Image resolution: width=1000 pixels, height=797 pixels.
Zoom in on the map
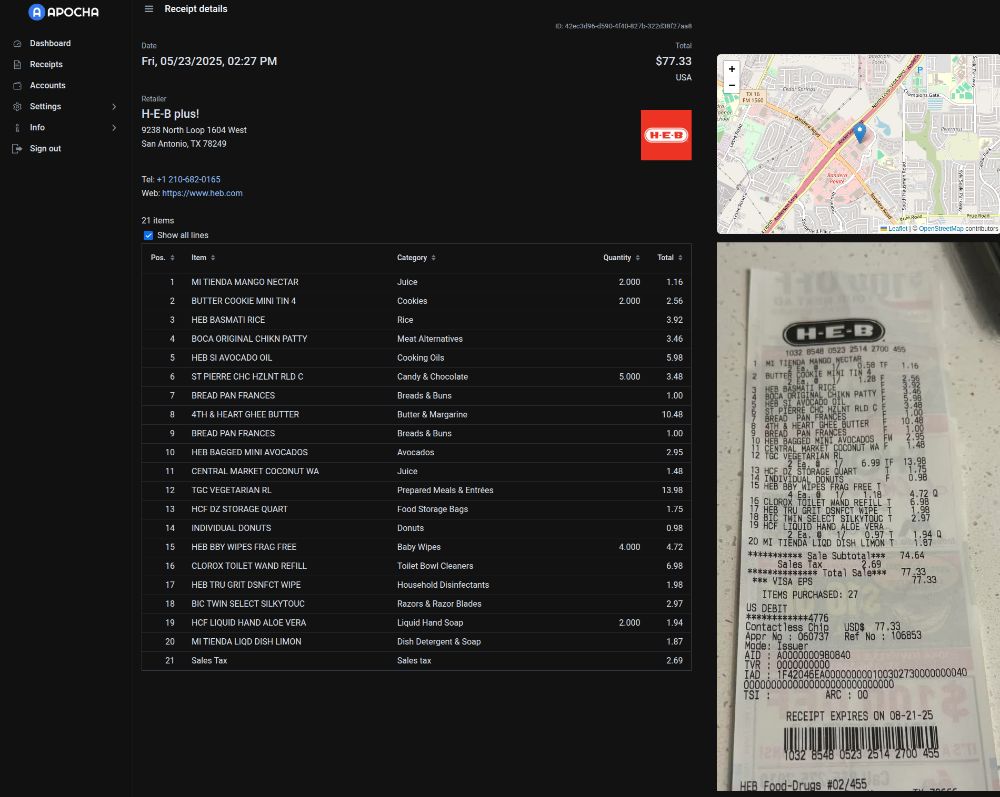point(732,69)
